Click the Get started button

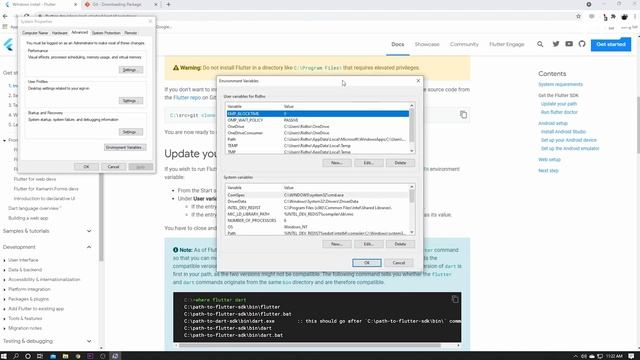point(611,44)
